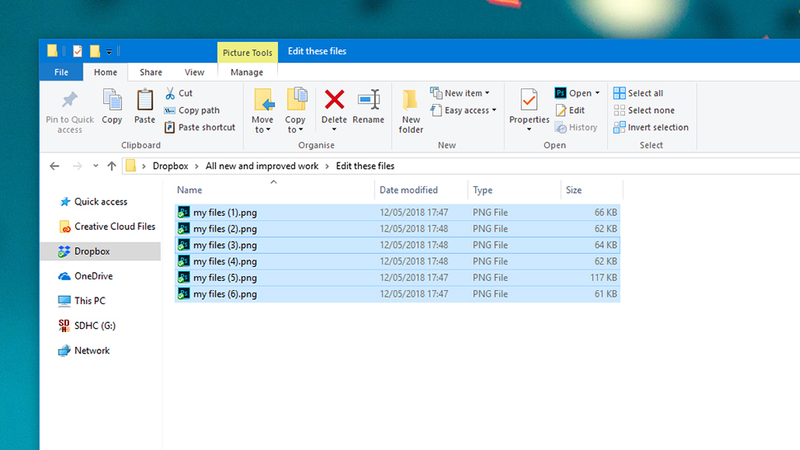Expand the Easy access dropdown
Image resolution: width=800 pixels, height=450 pixels.
point(494,110)
